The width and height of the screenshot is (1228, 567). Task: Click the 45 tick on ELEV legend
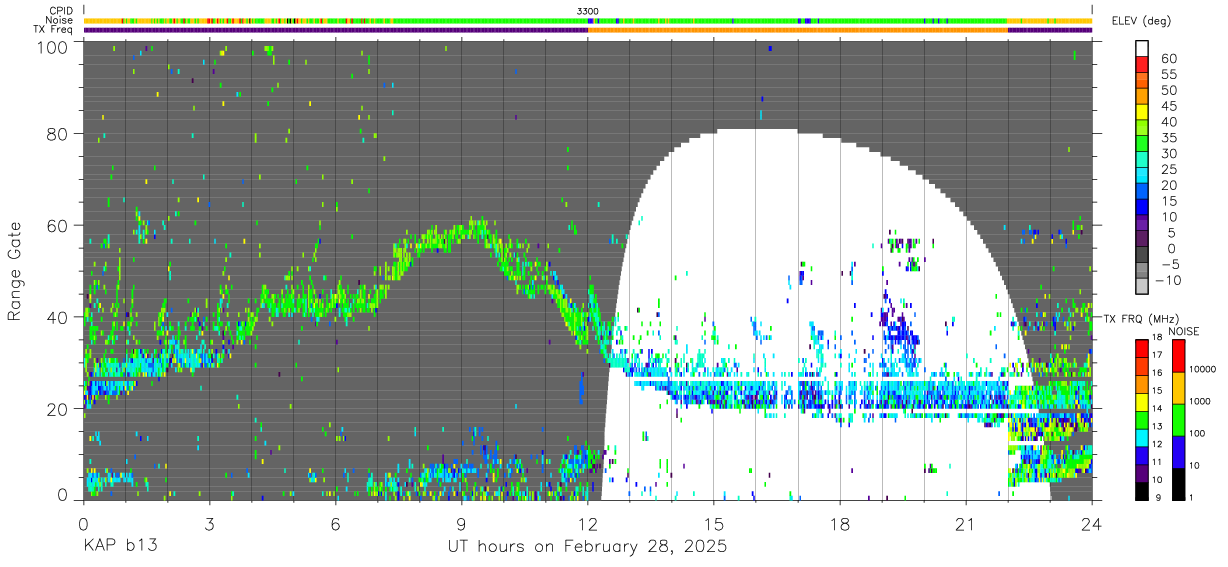tap(1167, 106)
